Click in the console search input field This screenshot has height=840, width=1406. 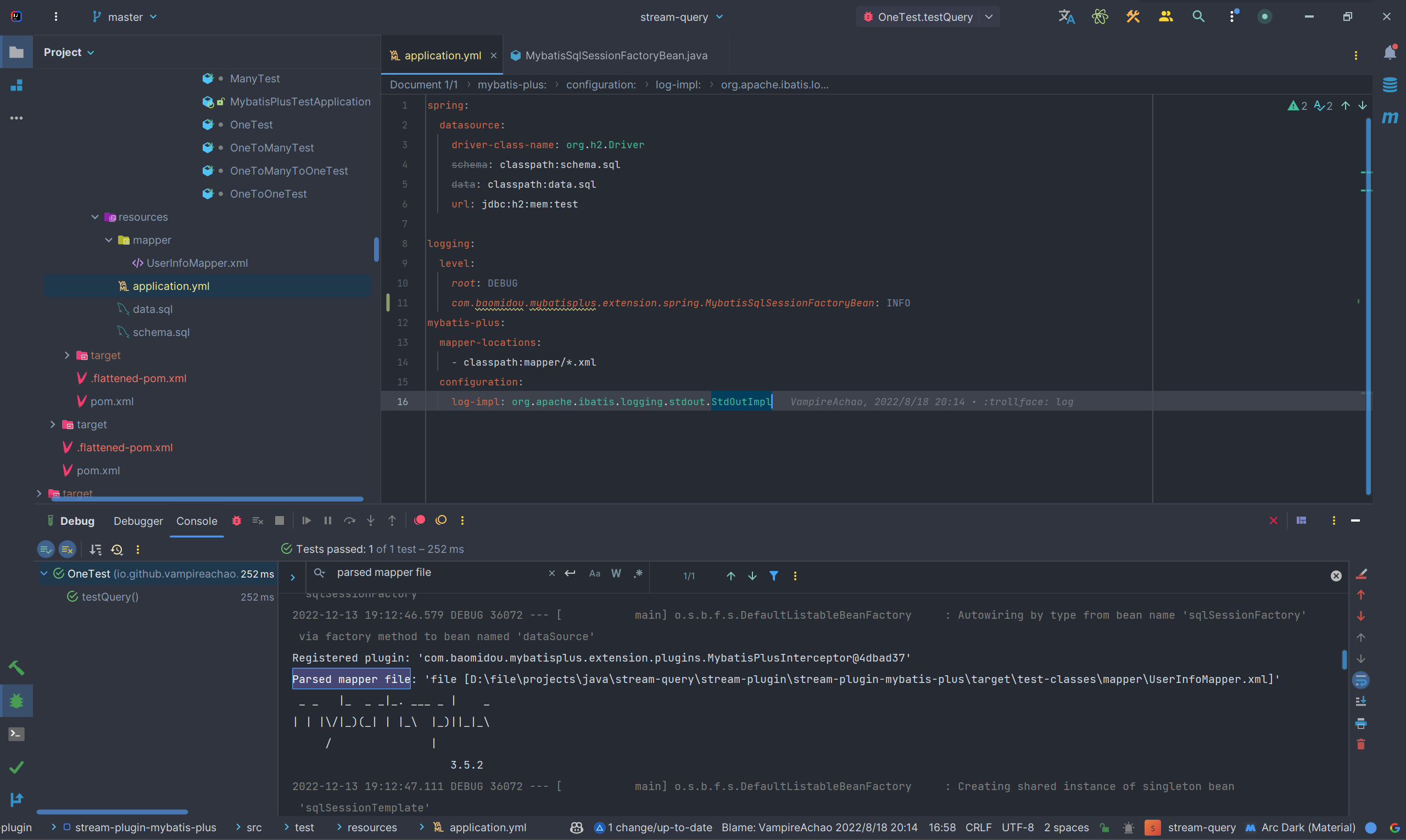point(436,573)
